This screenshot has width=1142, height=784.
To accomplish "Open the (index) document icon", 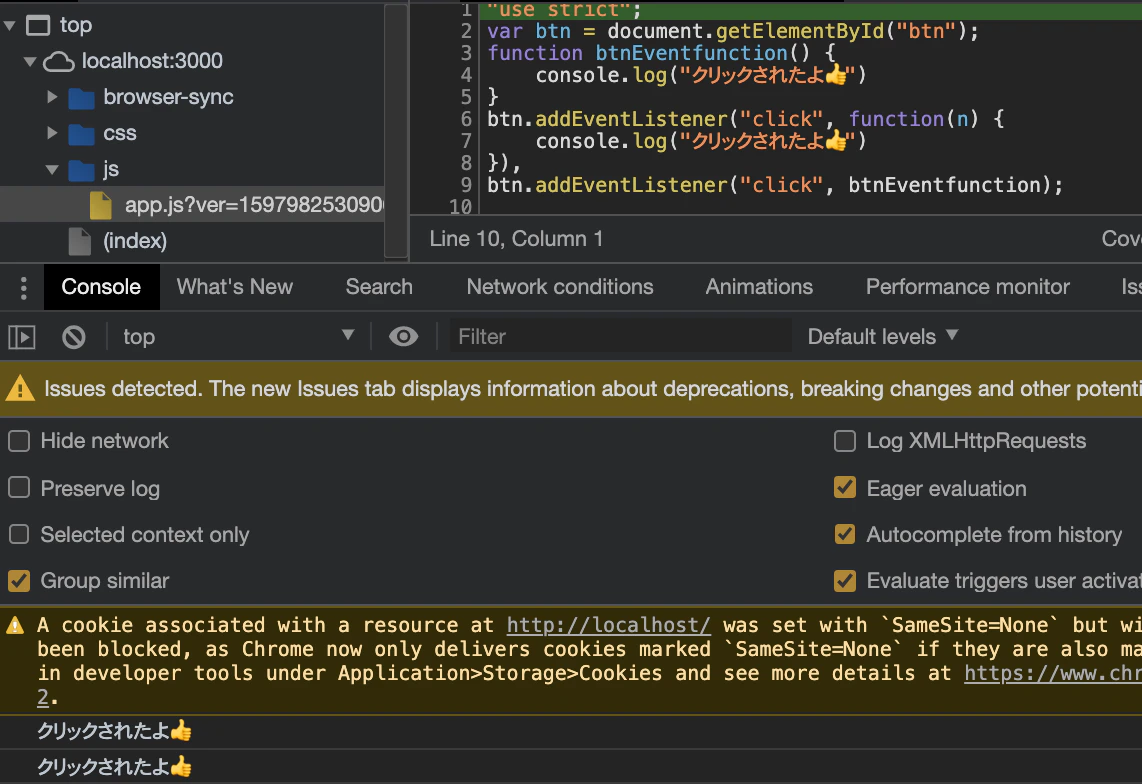I will tap(79, 241).
